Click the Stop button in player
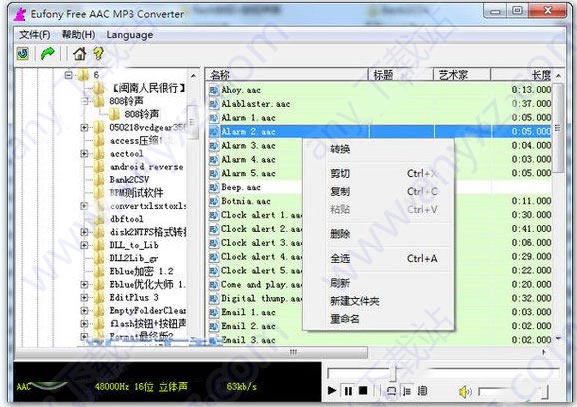This screenshot has width=577, height=407. coord(363,390)
